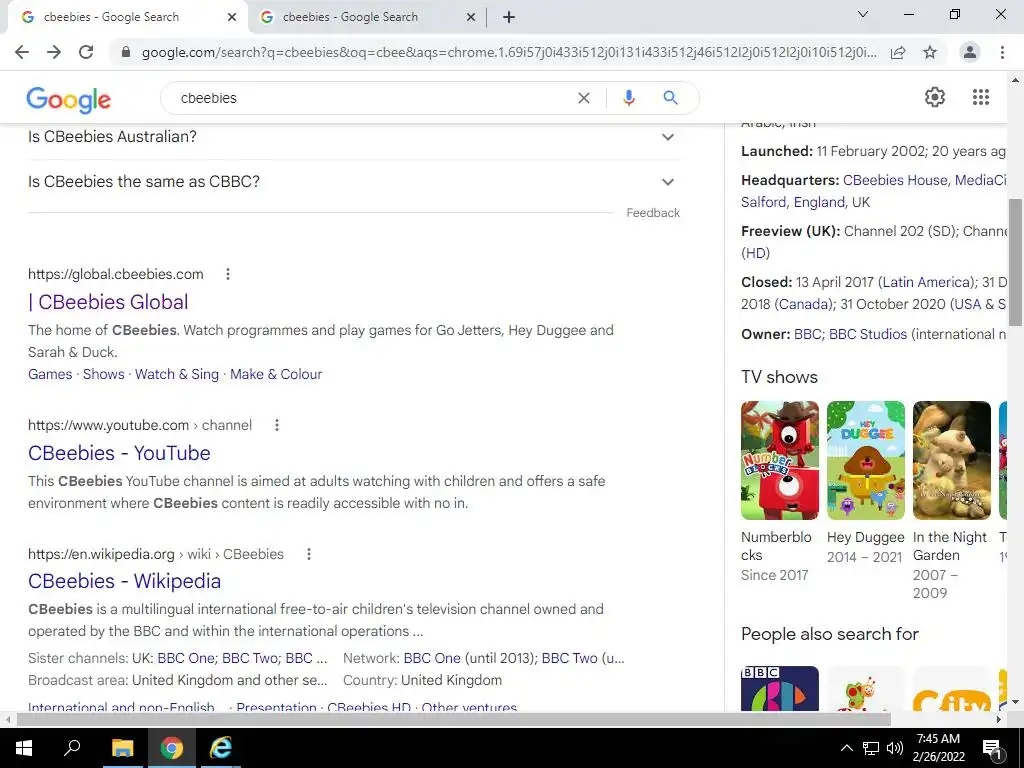Open the Games sitelink
The image size is (1024, 768).
coord(50,374)
